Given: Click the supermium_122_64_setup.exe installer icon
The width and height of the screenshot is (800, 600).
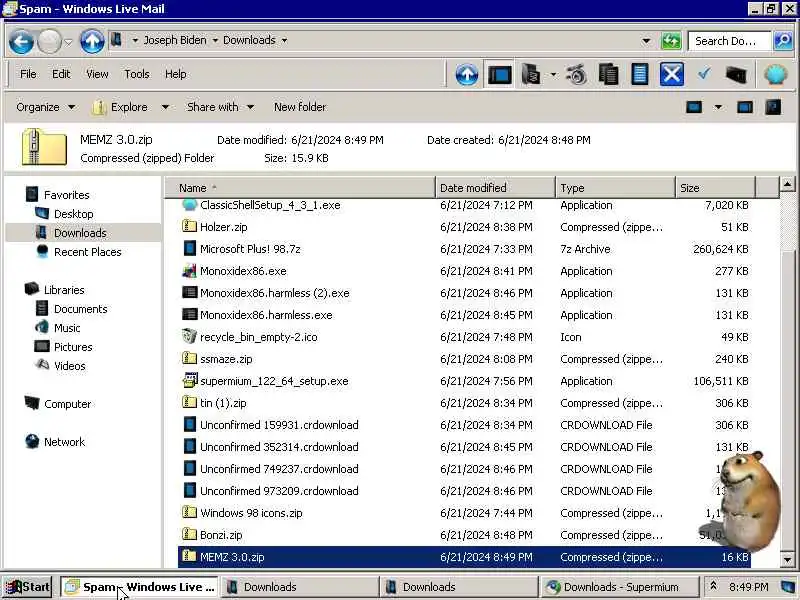Looking at the screenshot, I should pyautogui.click(x=189, y=381).
